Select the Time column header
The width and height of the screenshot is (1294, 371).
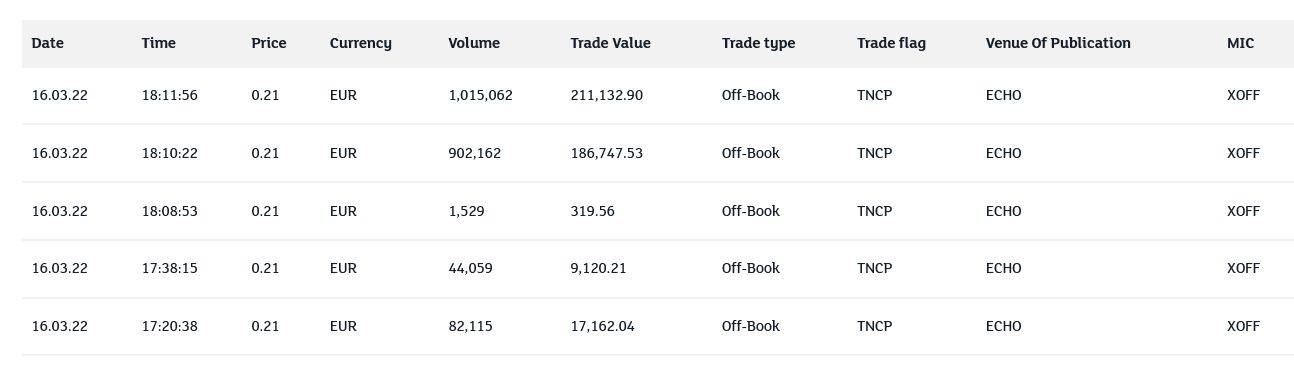[x=159, y=43]
